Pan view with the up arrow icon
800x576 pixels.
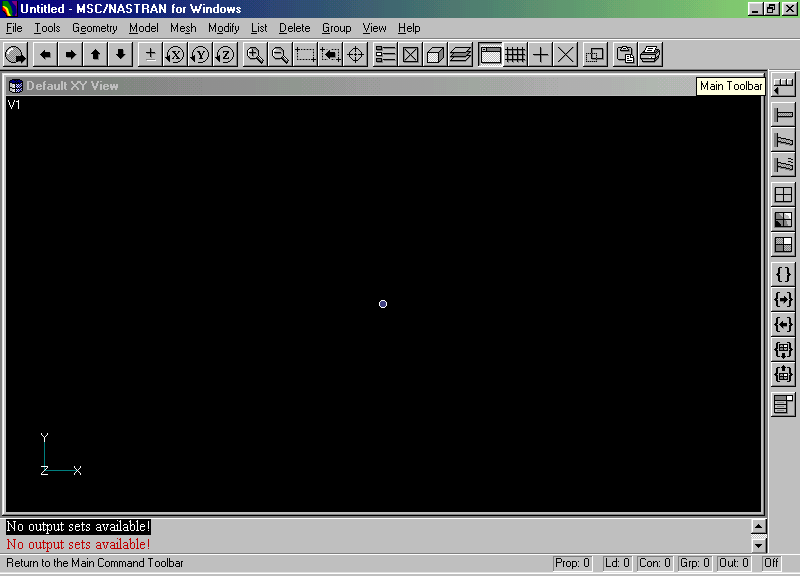[95, 55]
